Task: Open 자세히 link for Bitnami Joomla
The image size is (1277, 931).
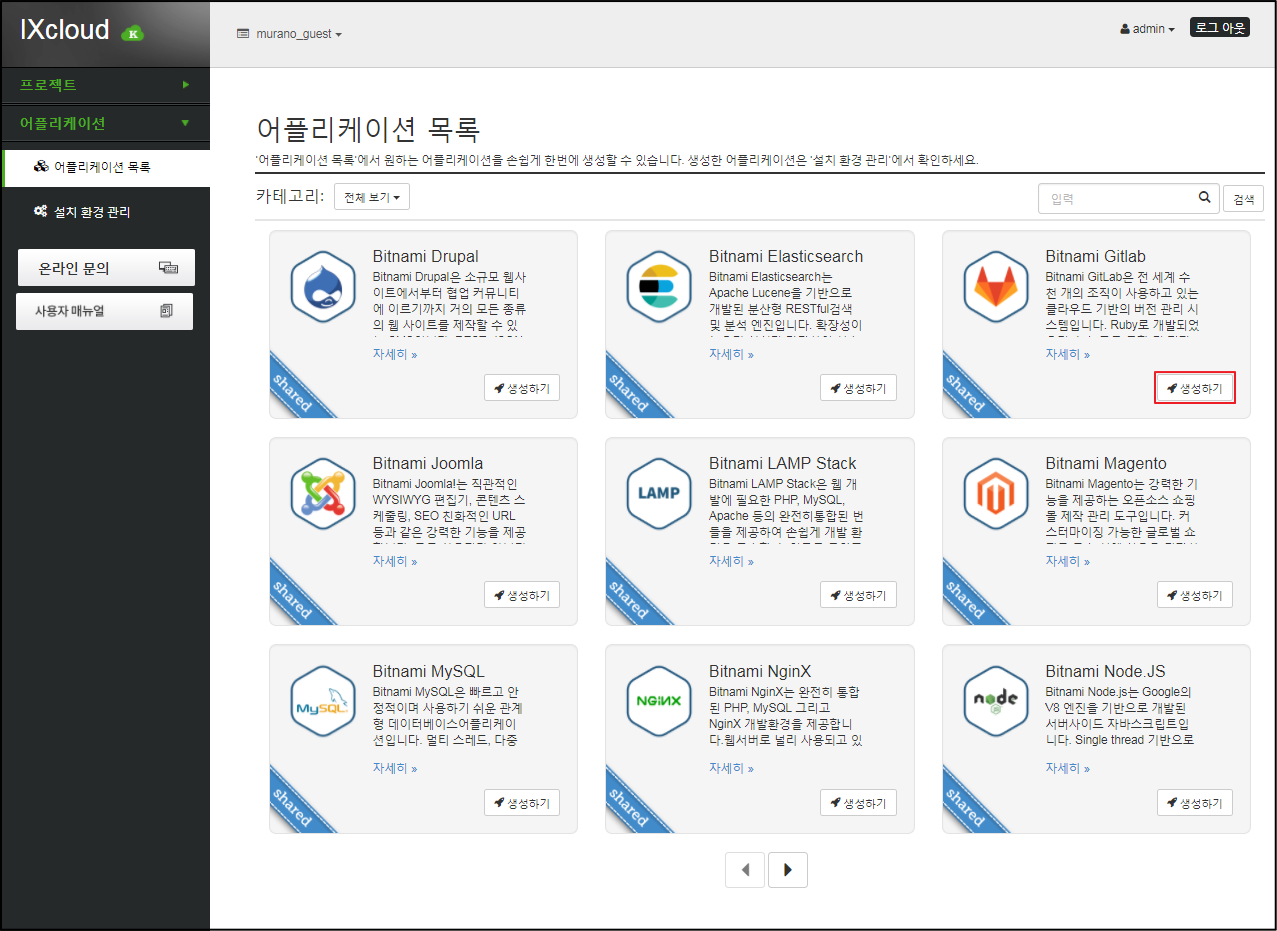Action: coord(395,561)
